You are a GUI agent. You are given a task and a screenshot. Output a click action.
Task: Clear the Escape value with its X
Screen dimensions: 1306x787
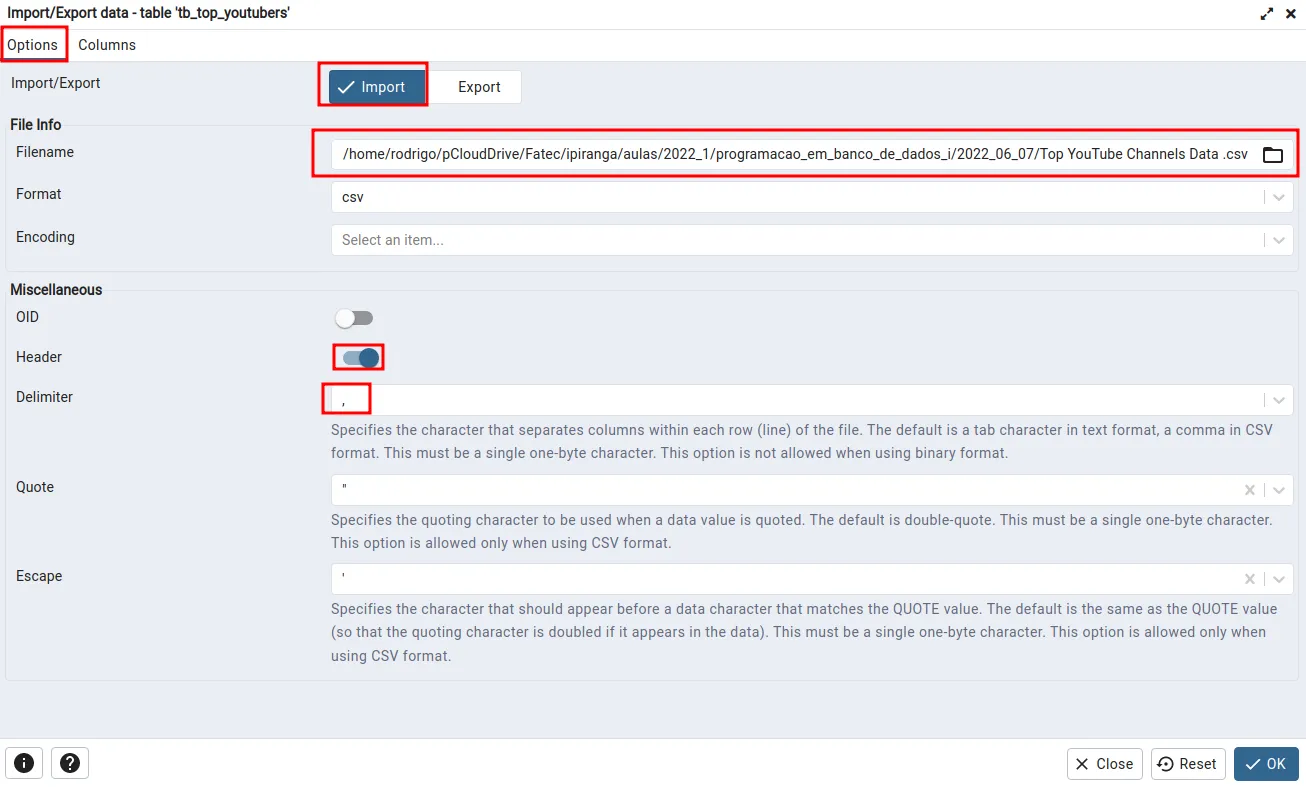click(1250, 579)
